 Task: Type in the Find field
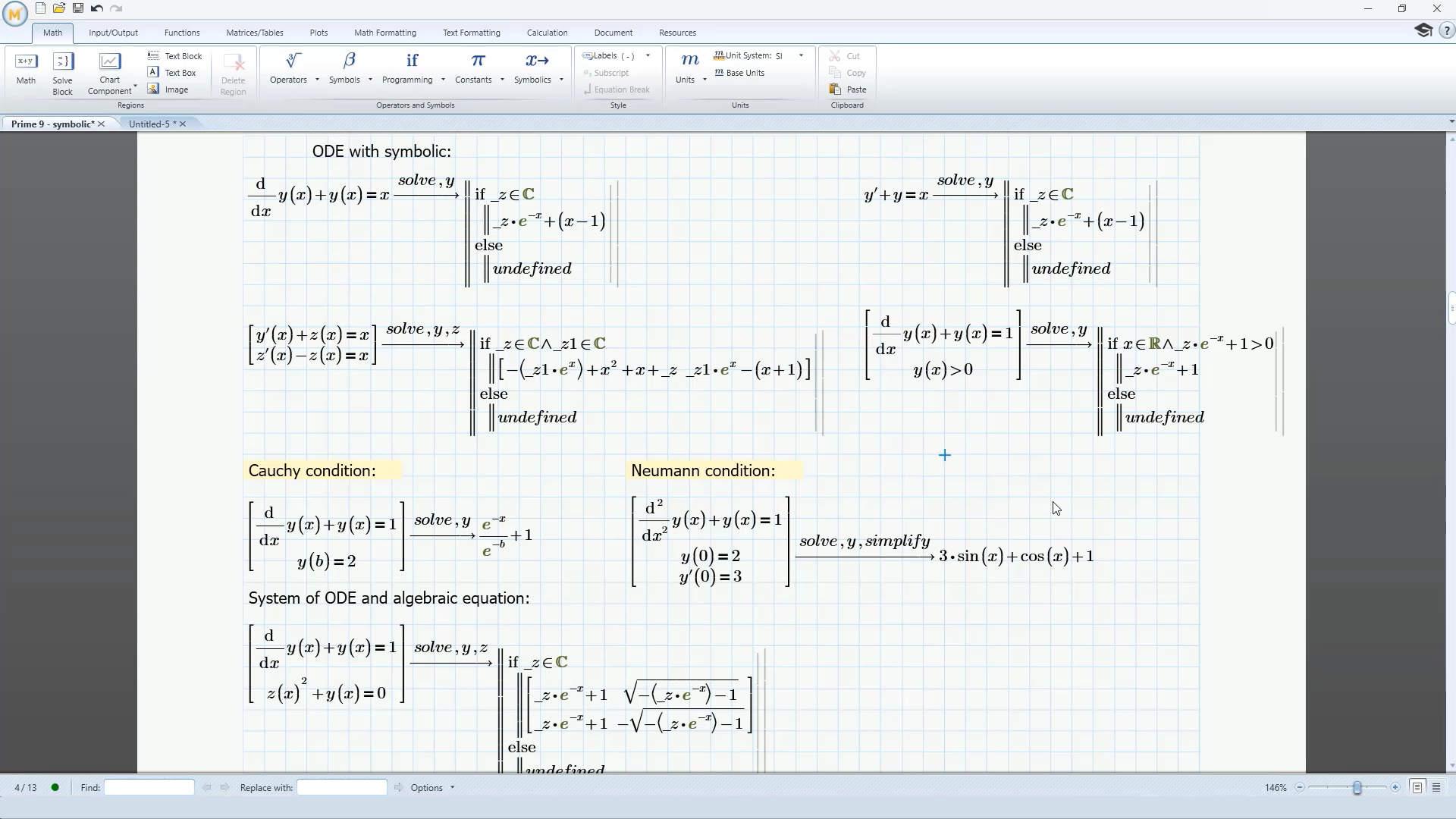coord(149,787)
